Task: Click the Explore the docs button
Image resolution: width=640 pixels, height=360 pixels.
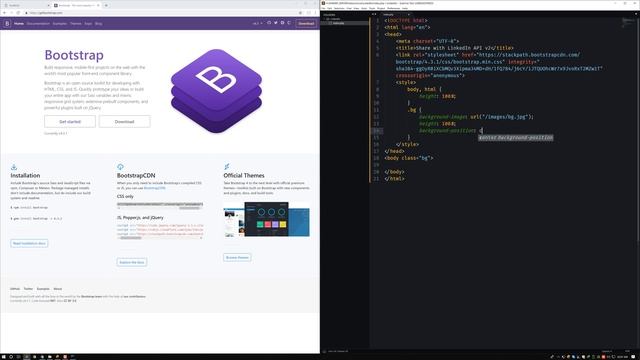Action: click(132, 262)
